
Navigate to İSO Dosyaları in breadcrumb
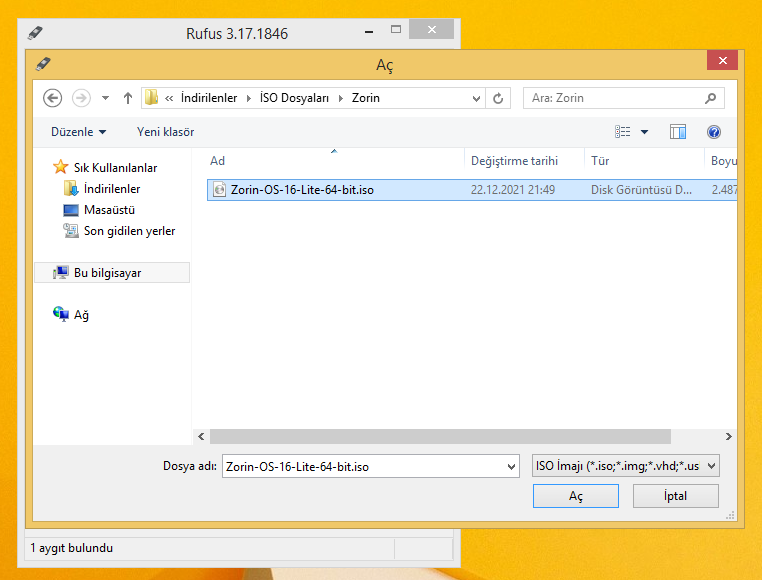(294, 98)
